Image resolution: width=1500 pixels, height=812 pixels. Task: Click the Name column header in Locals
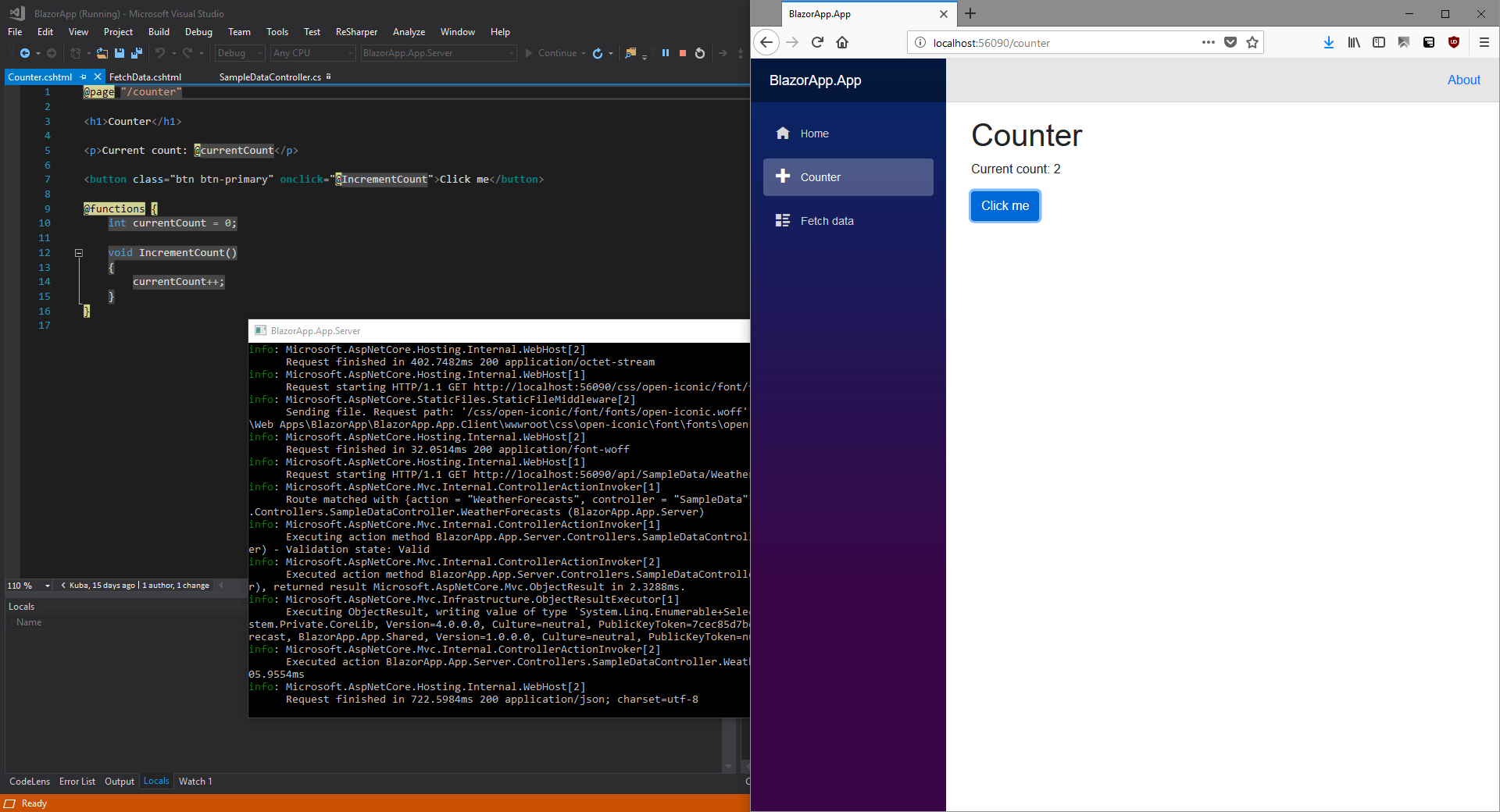(29, 622)
